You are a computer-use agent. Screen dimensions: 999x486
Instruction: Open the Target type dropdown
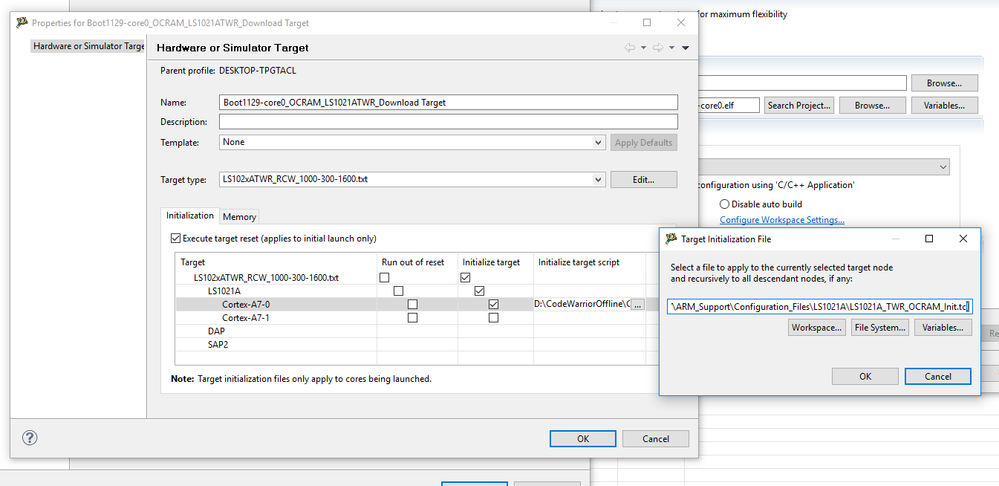tap(598, 180)
